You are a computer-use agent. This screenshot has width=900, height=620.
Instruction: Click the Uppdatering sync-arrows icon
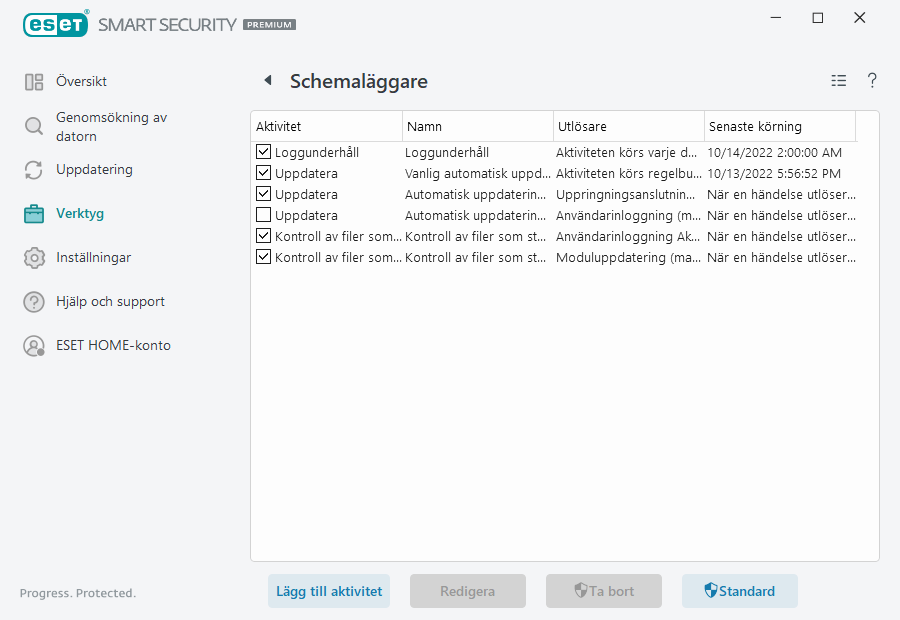pos(35,170)
